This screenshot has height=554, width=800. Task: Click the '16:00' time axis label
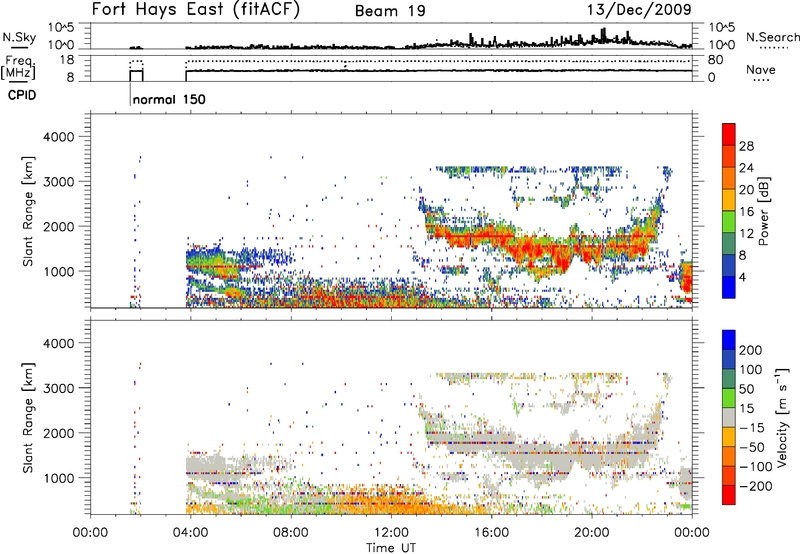click(491, 533)
